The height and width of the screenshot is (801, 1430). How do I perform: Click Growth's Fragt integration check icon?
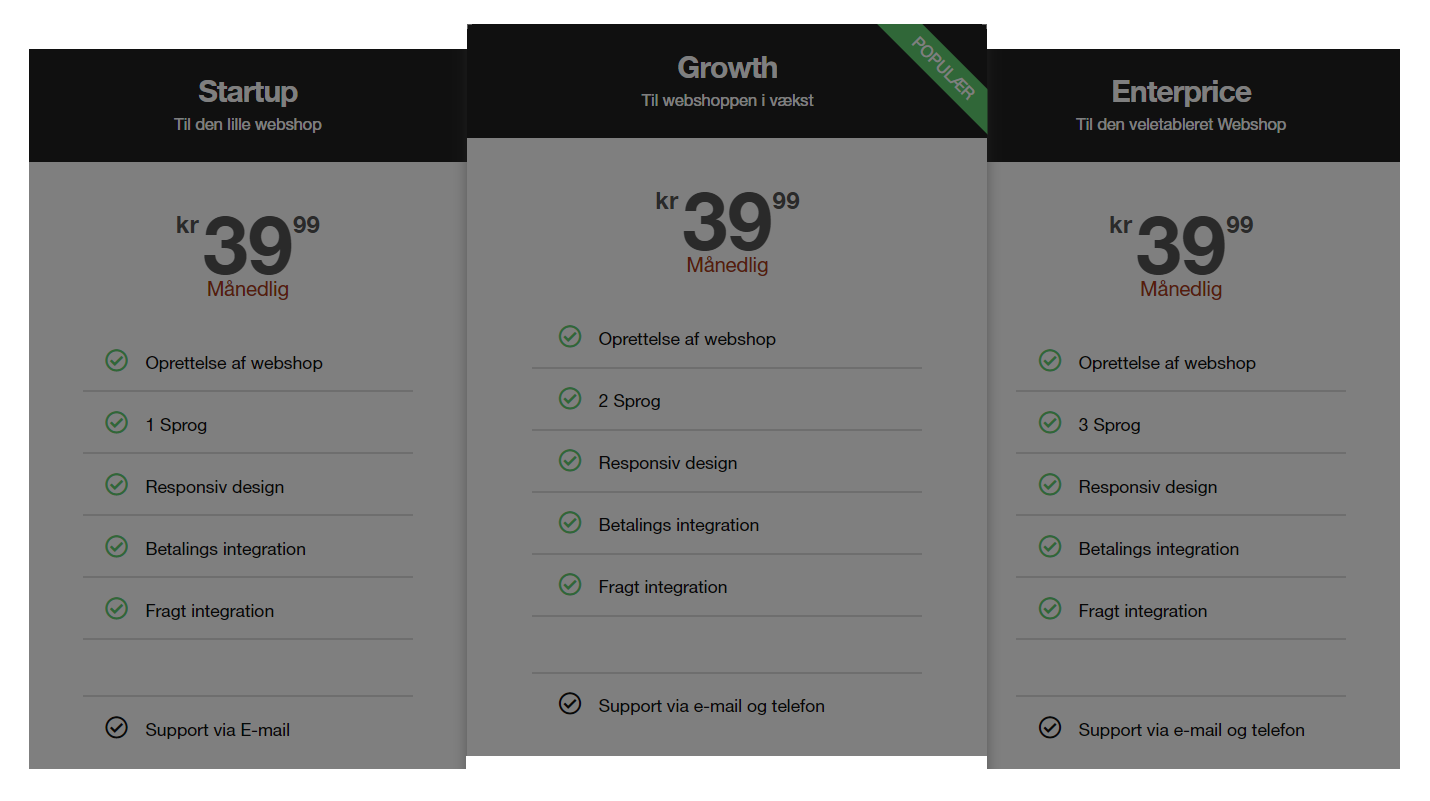[x=570, y=584]
